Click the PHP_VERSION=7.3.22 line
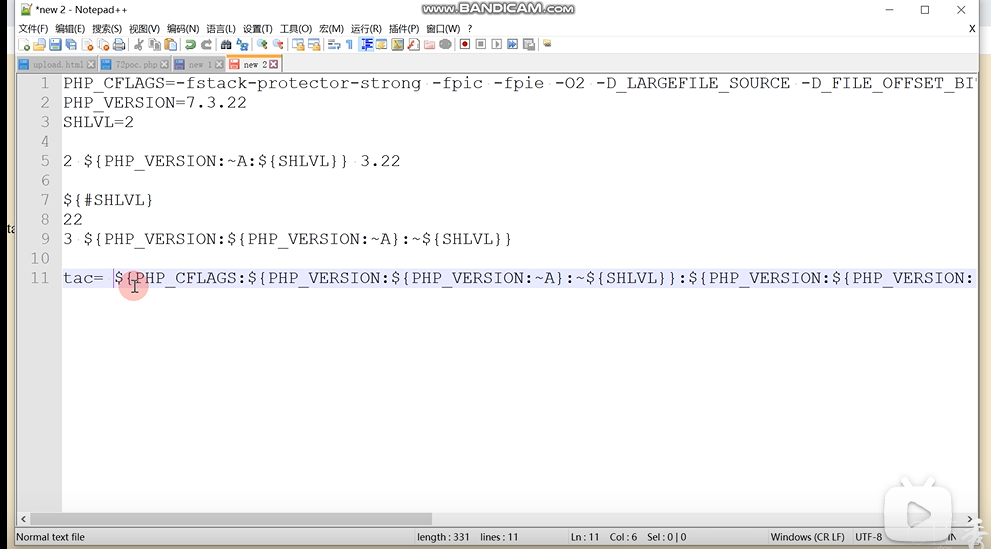Viewport: 991px width, 549px height. [x=155, y=102]
